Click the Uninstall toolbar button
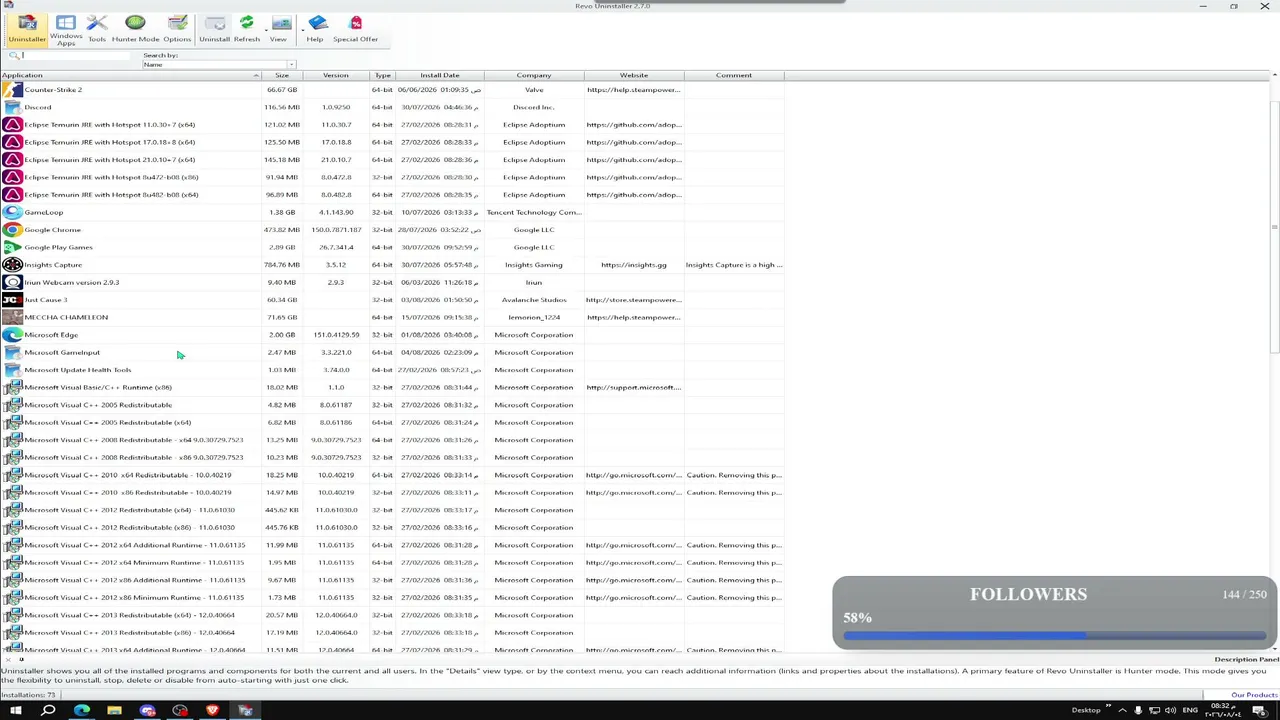The height and width of the screenshot is (720, 1280). tap(214, 28)
